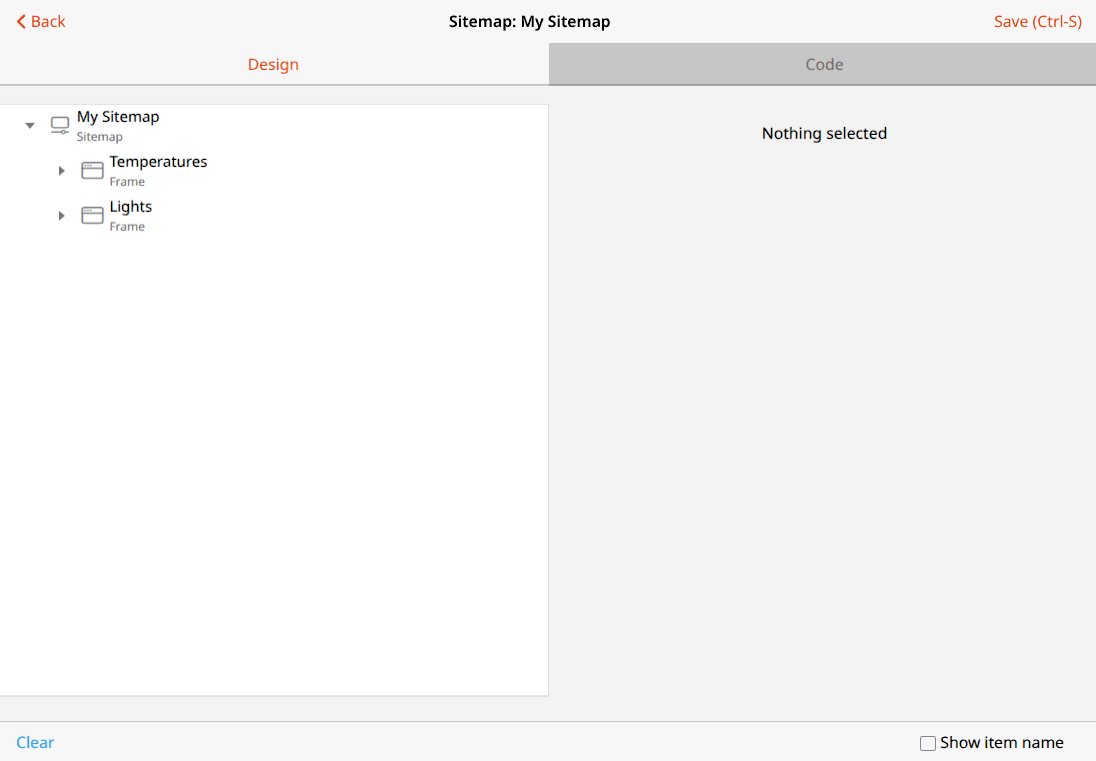Click the Show item name label text

(x=1001, y=743)
